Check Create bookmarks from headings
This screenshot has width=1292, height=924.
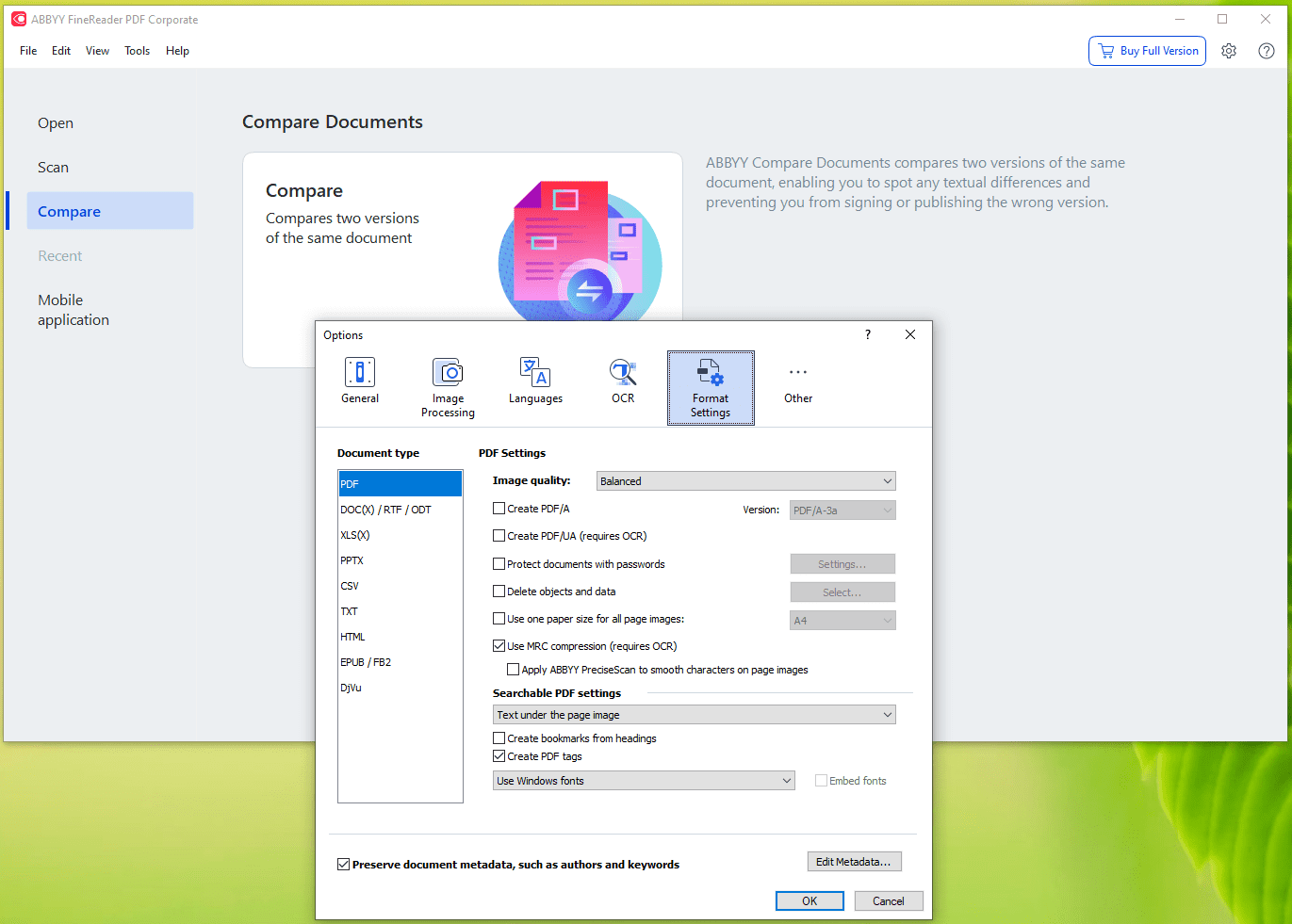(499, 738)
